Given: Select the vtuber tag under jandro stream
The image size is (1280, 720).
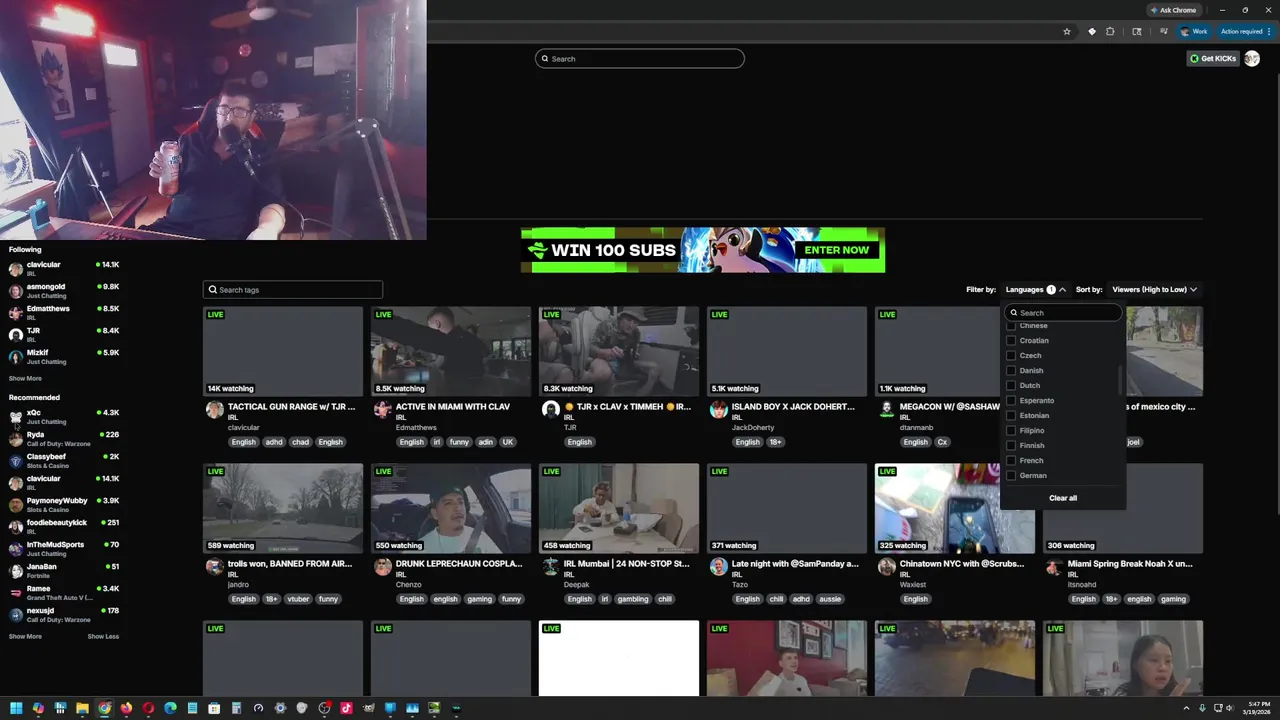Looking at the screenshot, I should point(299,599).
